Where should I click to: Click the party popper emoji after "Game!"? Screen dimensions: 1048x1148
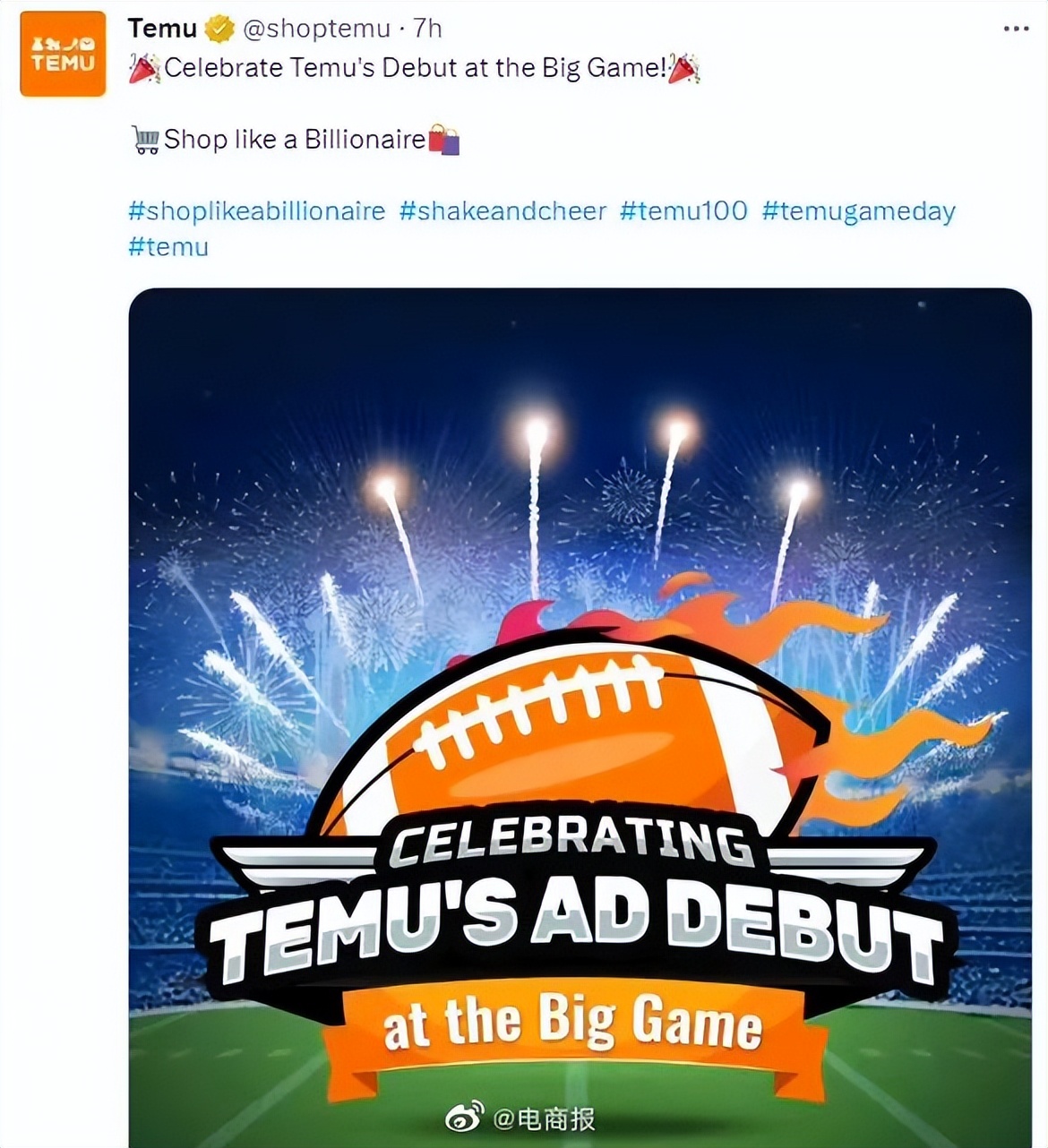click(685, 69)
